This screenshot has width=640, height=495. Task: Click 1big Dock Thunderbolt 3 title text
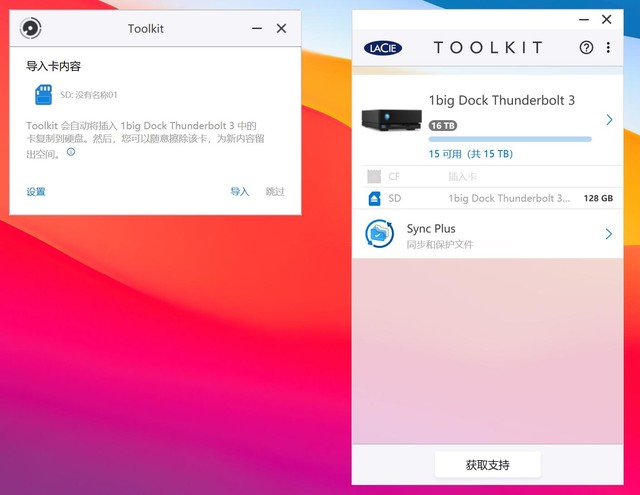point(502,100)
